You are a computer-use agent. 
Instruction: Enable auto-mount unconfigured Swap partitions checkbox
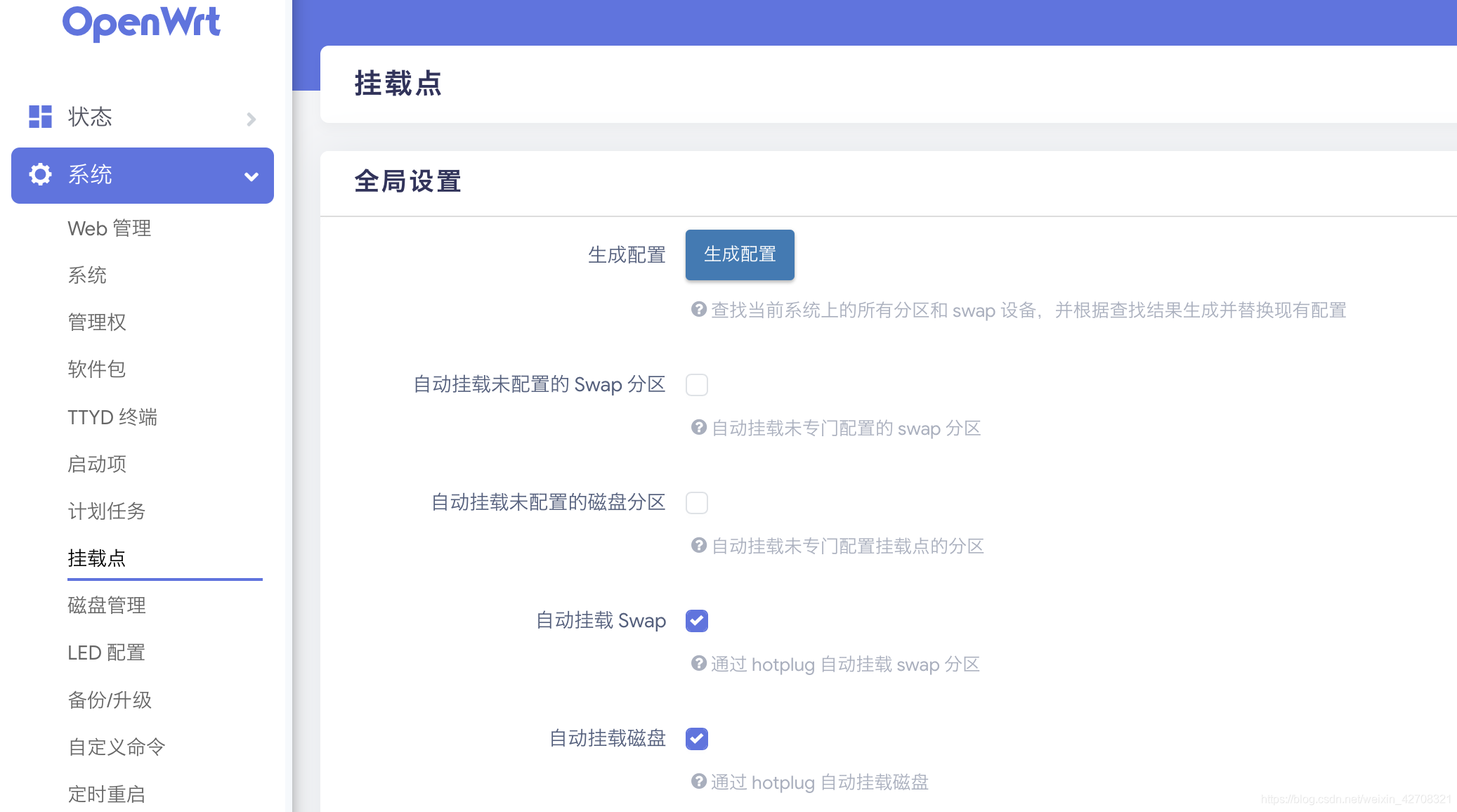coord(697,385)
